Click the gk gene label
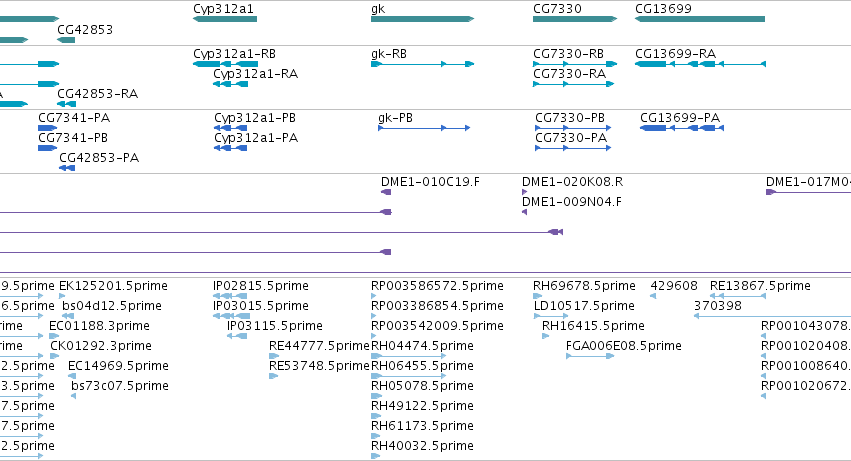 378,9
